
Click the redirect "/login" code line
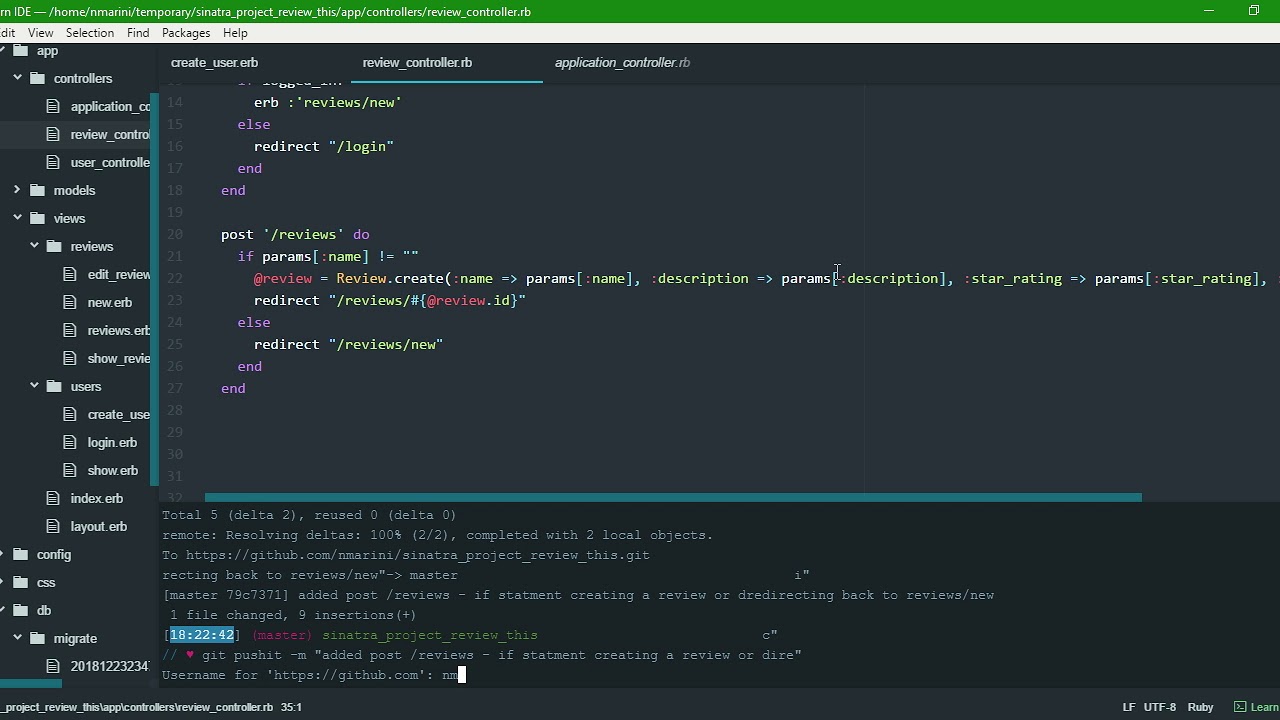(x=324, y=146)
